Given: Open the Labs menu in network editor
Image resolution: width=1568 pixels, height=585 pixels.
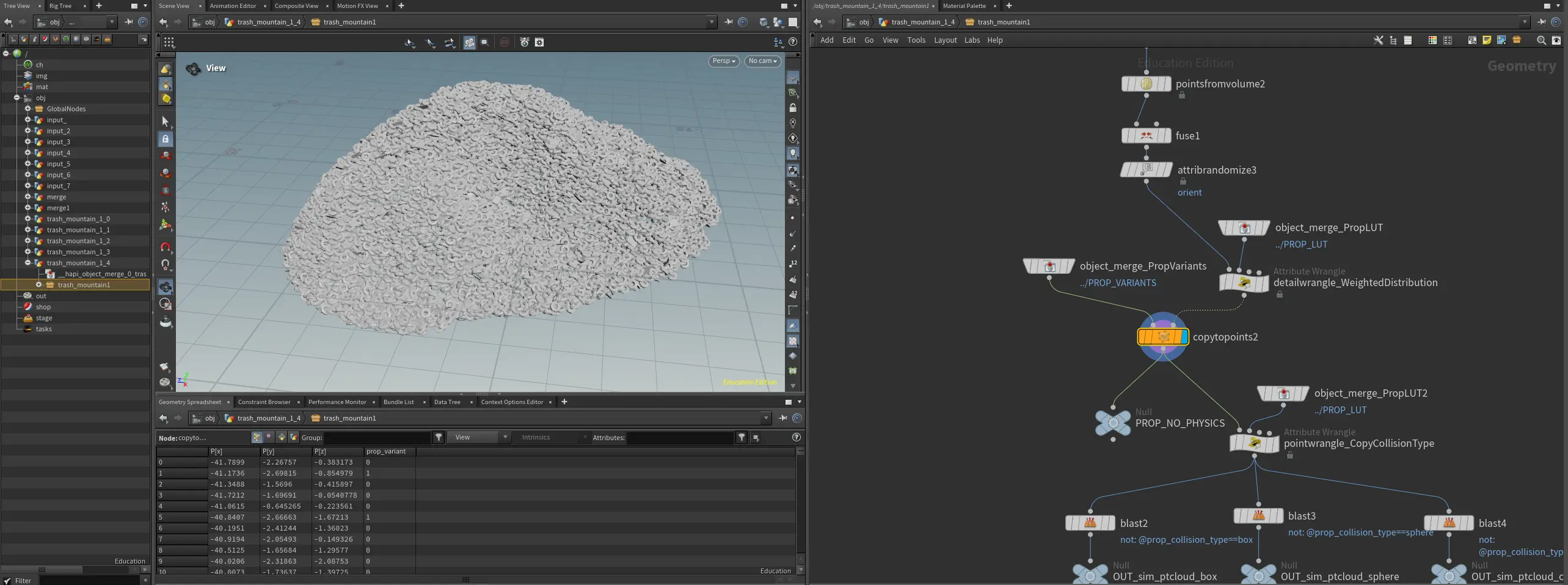Looking at the screenshot, I should (x=972, y=40).
